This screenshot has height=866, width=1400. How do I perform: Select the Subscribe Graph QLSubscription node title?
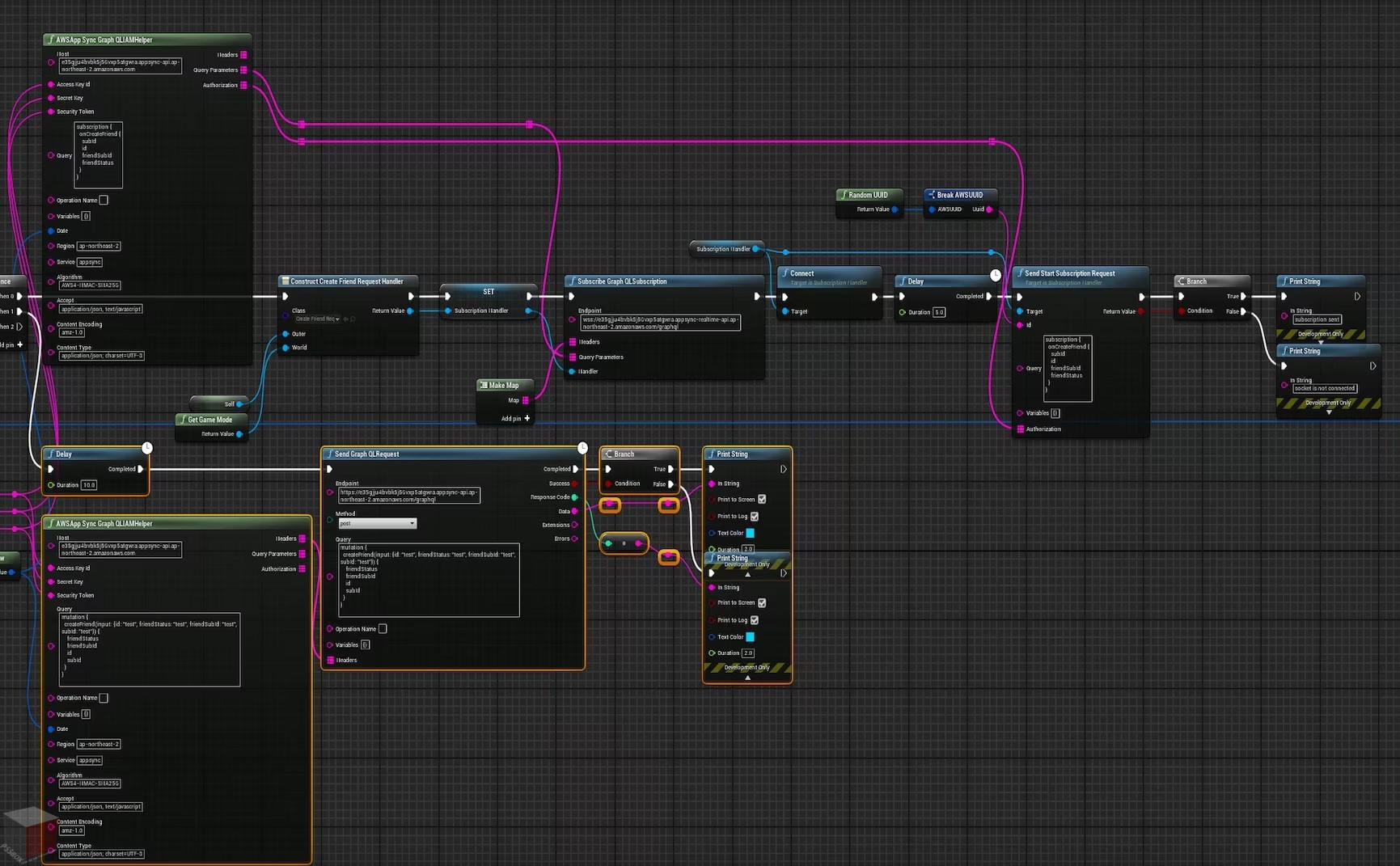pyautogui.click(x=622, y=281)
